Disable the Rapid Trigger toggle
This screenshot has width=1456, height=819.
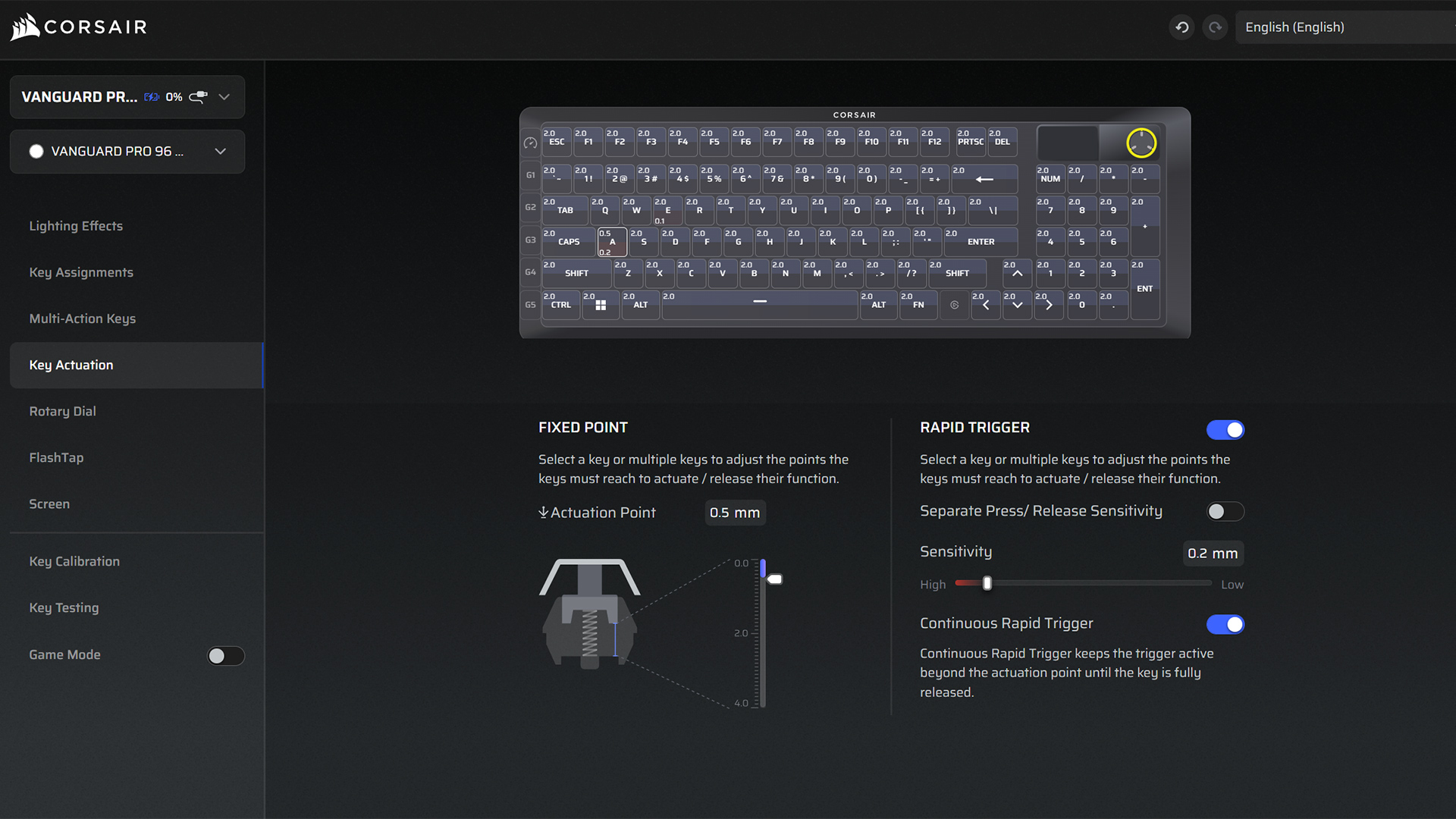click(1225, 430)
